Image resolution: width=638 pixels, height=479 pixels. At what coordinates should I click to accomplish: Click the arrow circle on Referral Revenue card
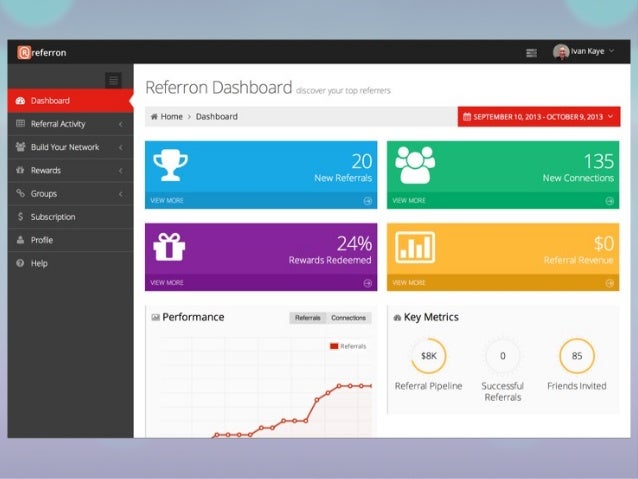[x=610, y=283]
